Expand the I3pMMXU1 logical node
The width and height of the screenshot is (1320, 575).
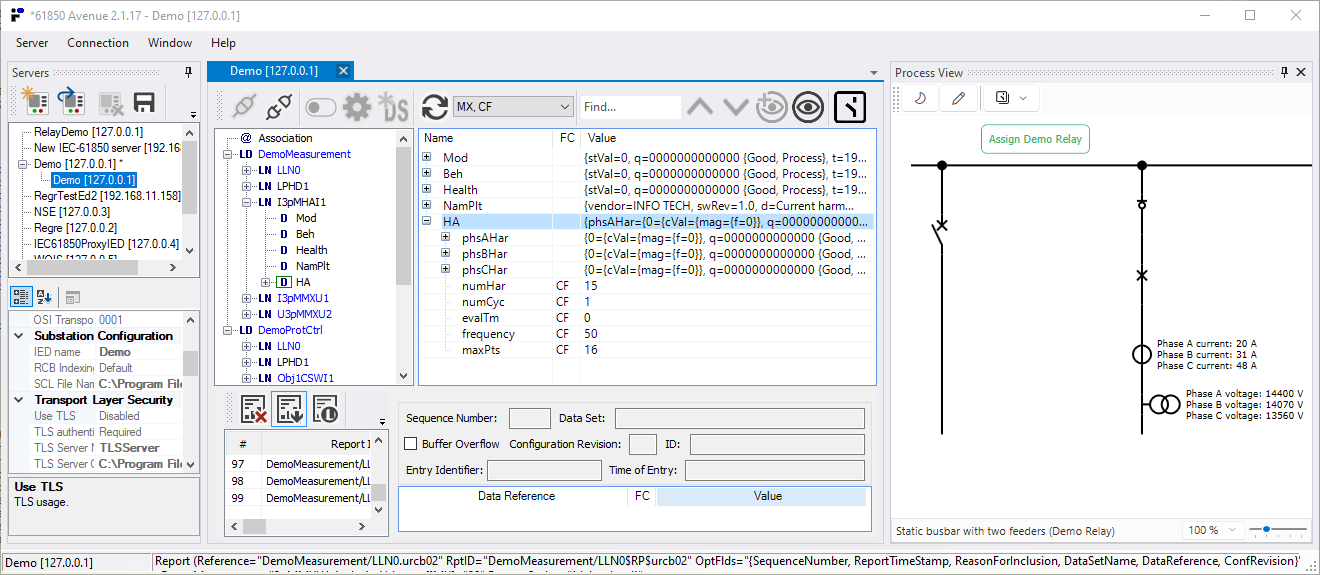coord(247,298)
